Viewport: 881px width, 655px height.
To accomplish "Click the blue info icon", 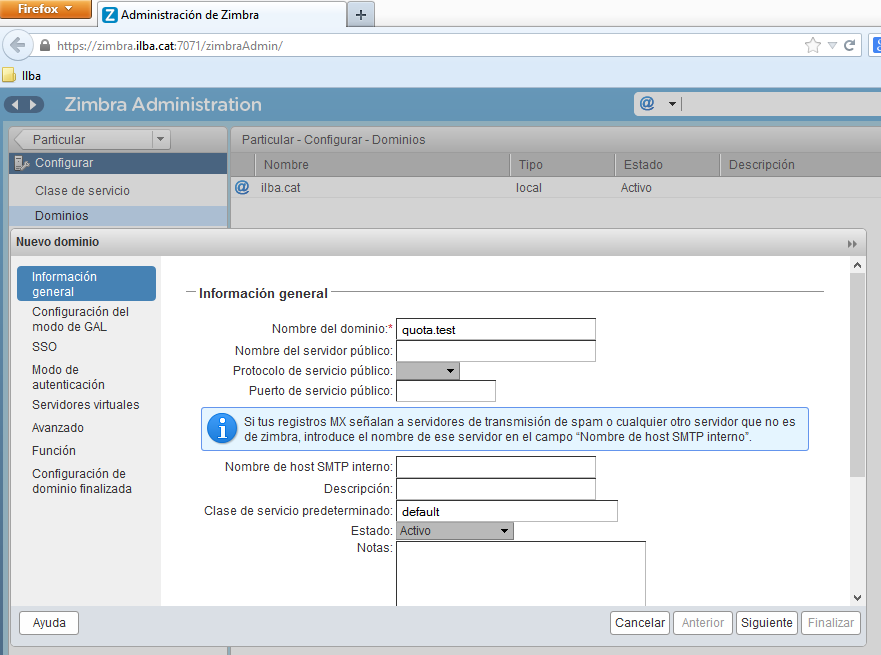I will tap(222, 429).
